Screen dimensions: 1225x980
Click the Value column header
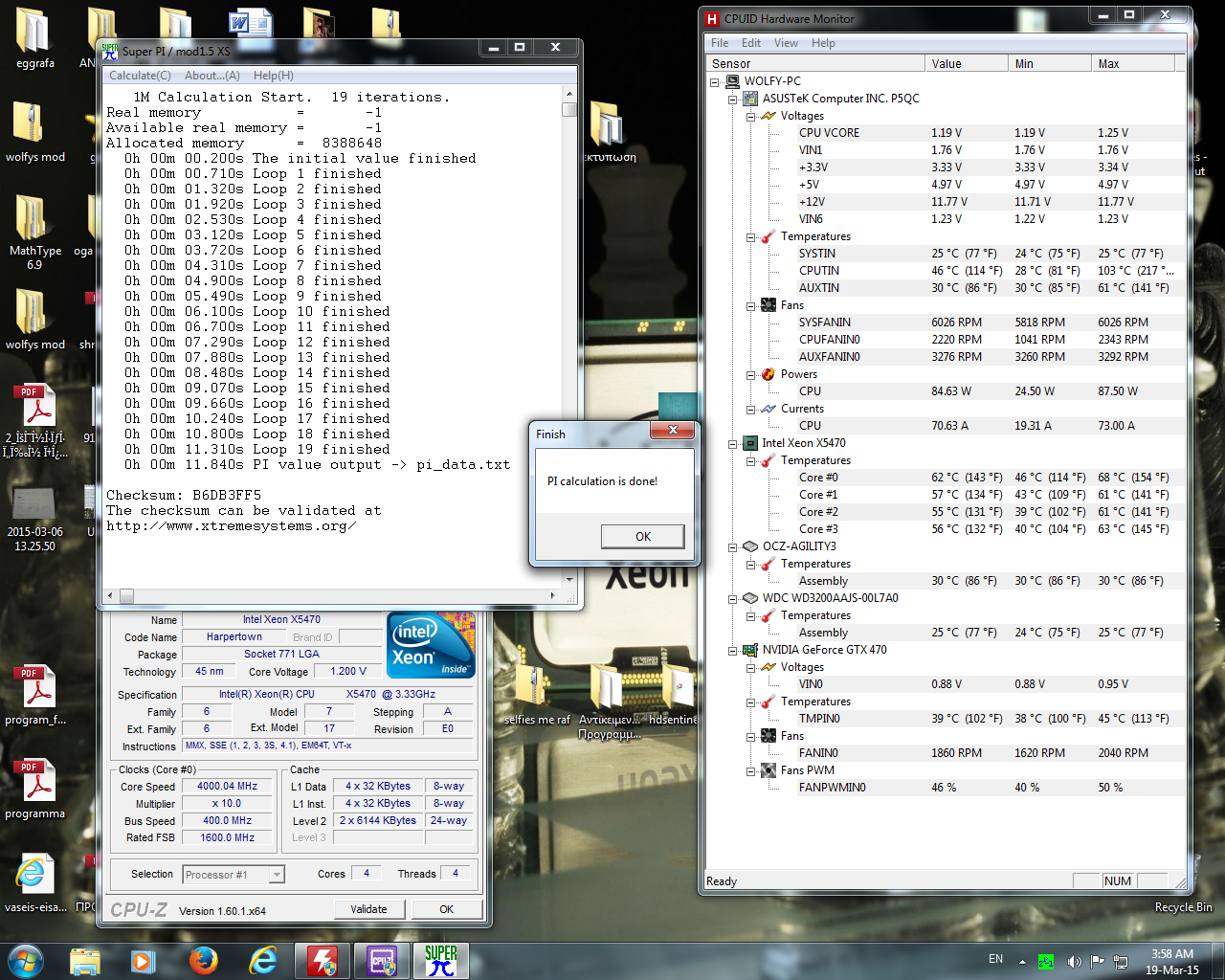point(966,63)
